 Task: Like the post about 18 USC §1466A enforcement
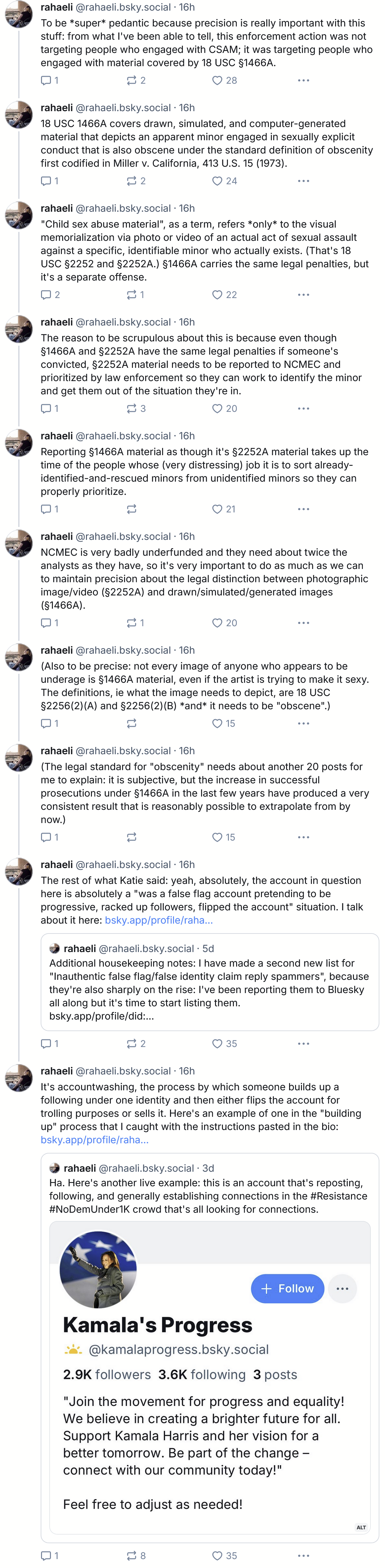pos(217,80)
